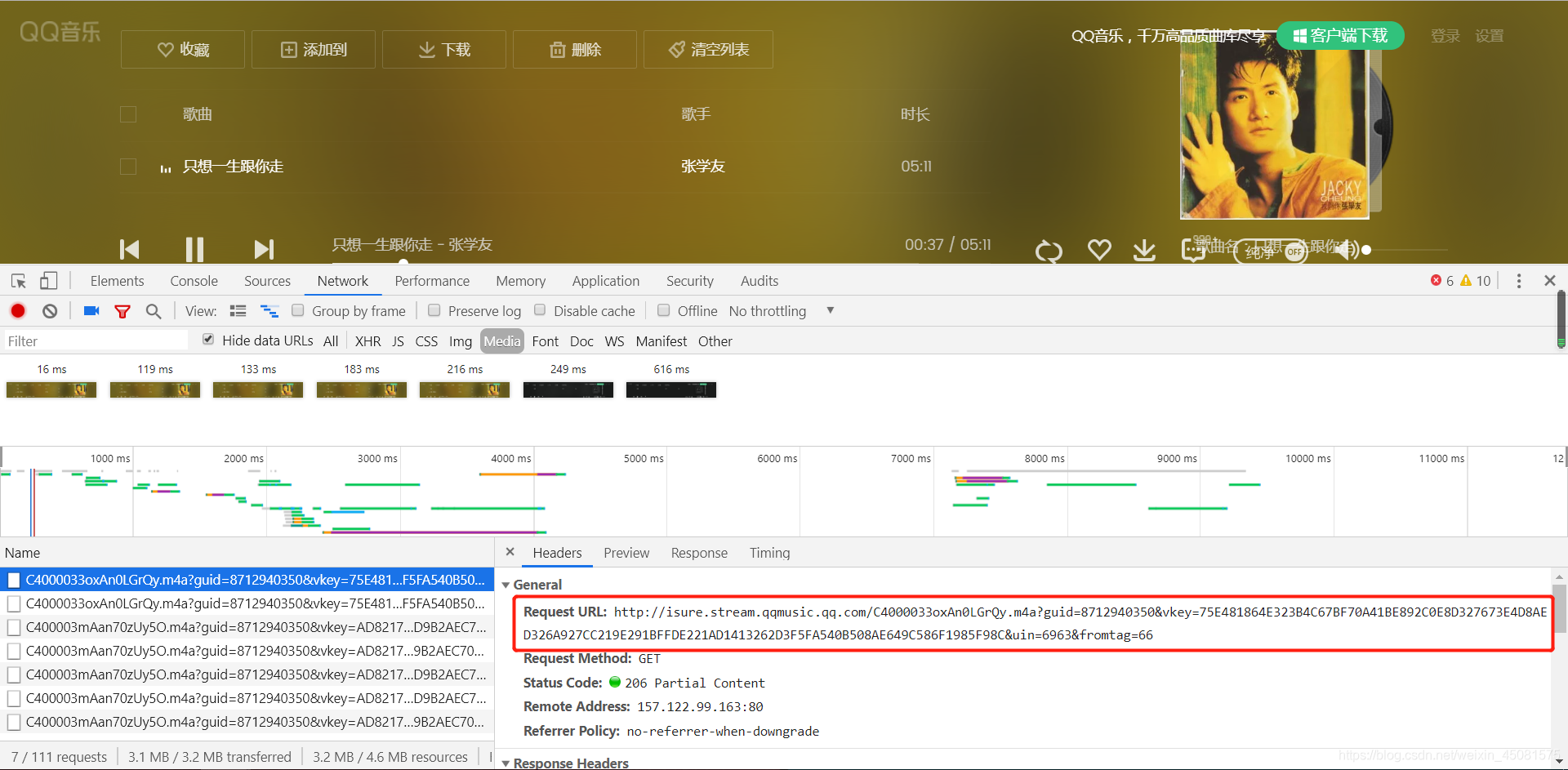Enable Disable cache checkbox
This screenshot has width=1568, height=770.
[x=540, y=310]
